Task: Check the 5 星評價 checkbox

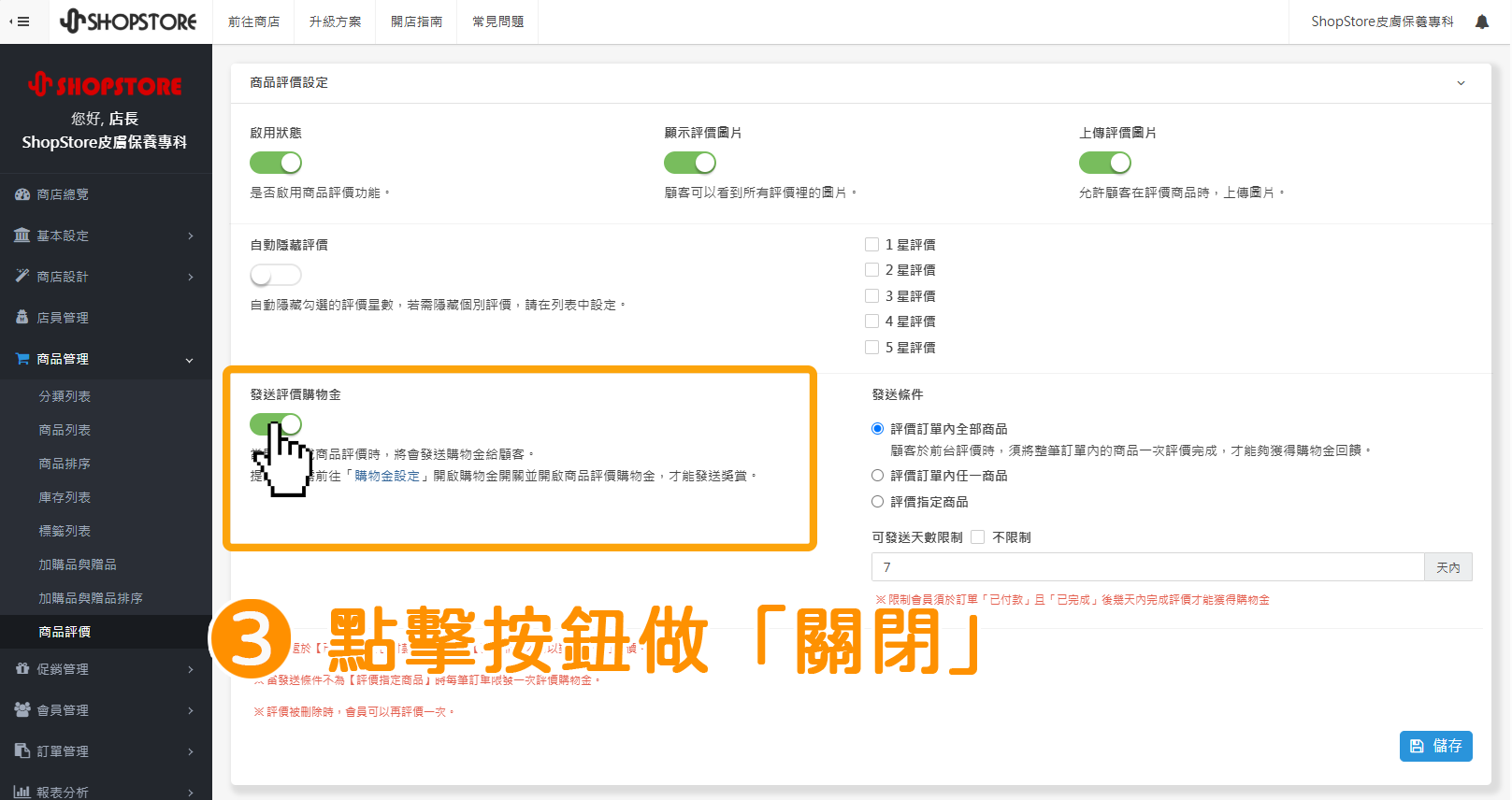Action: [871, 348]
